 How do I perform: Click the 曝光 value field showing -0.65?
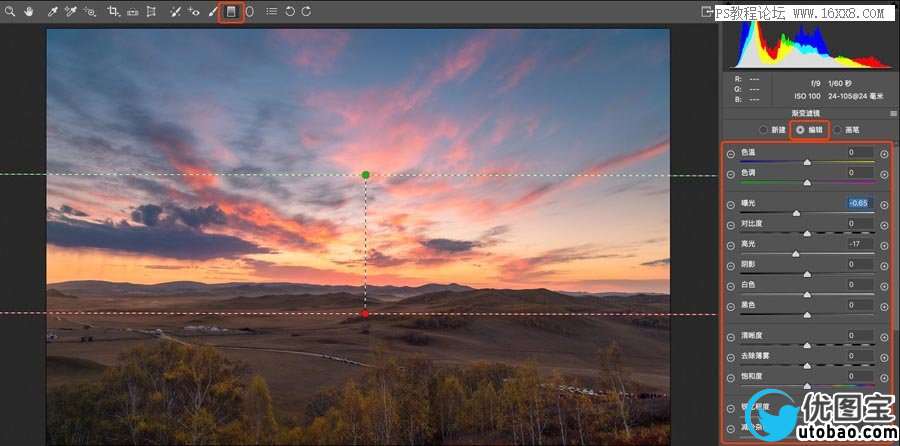861,203
